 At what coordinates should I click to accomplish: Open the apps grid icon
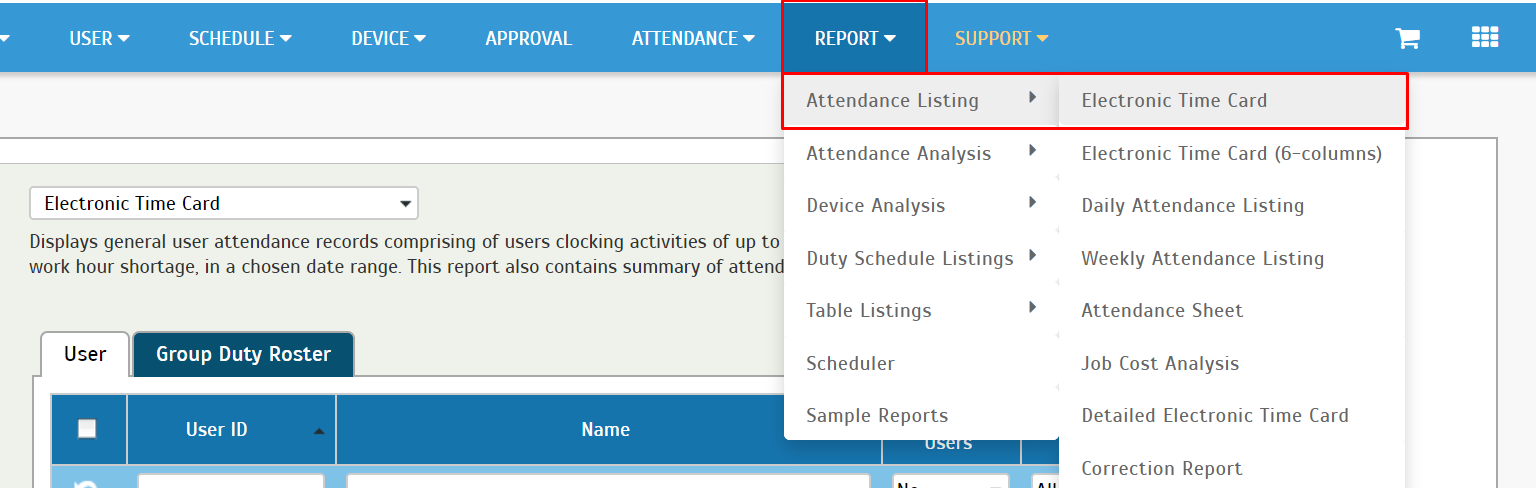pos(1485,37)
